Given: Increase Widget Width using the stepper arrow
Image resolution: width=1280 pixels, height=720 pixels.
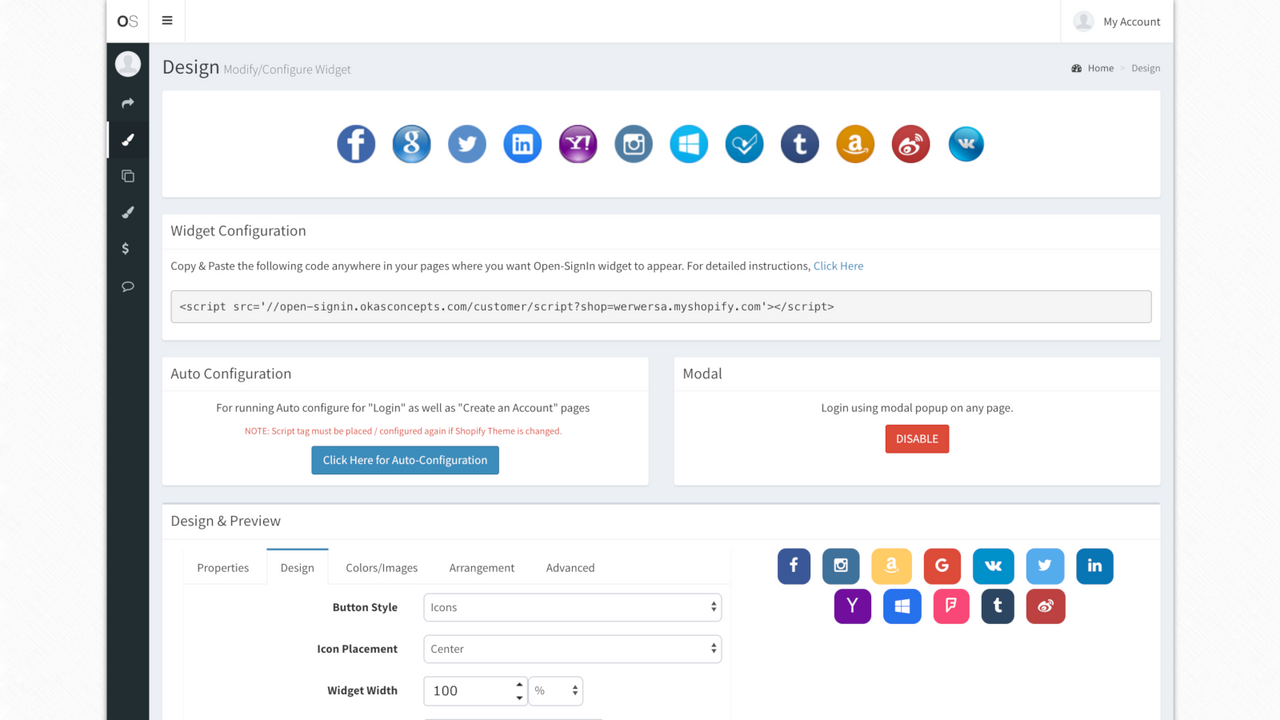Looking at the screenshot, I should [519, 685].
